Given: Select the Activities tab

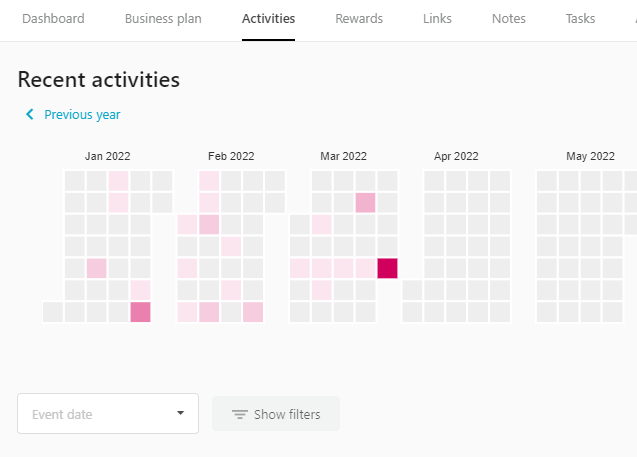Looking at the screenshot, I should tap(268, 19).
